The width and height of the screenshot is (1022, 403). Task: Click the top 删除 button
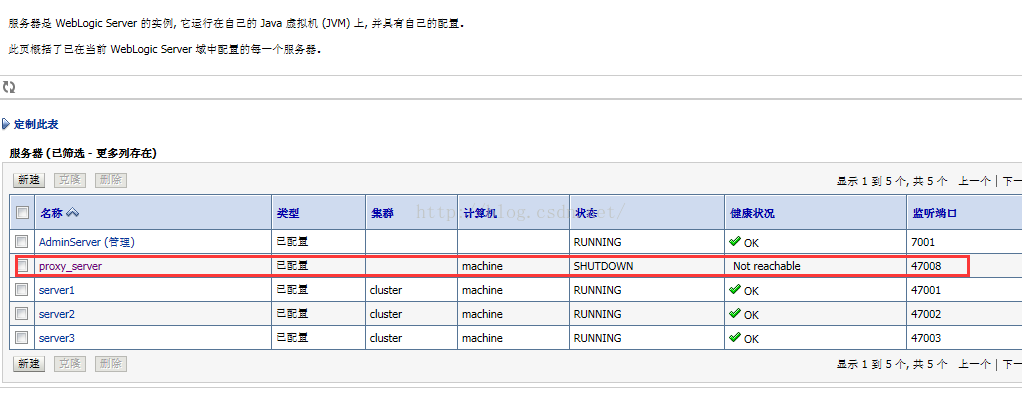[111, 181]
